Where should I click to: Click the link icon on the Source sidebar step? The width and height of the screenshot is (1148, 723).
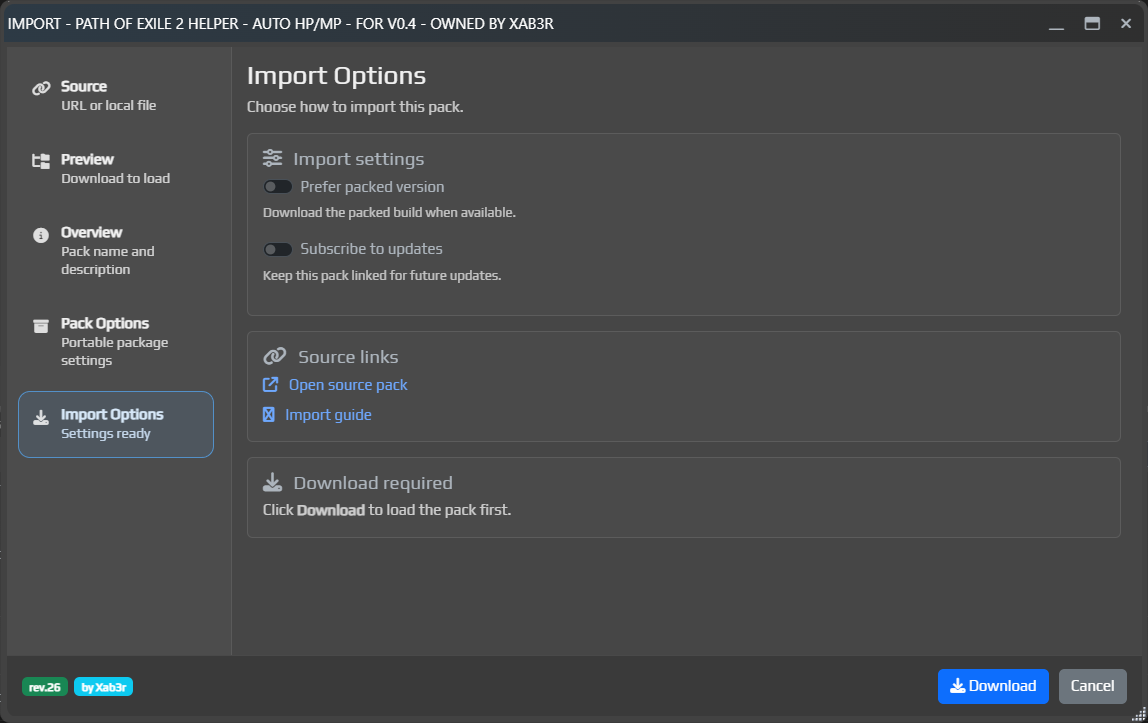pyautogui.click(x=40, y=87)
